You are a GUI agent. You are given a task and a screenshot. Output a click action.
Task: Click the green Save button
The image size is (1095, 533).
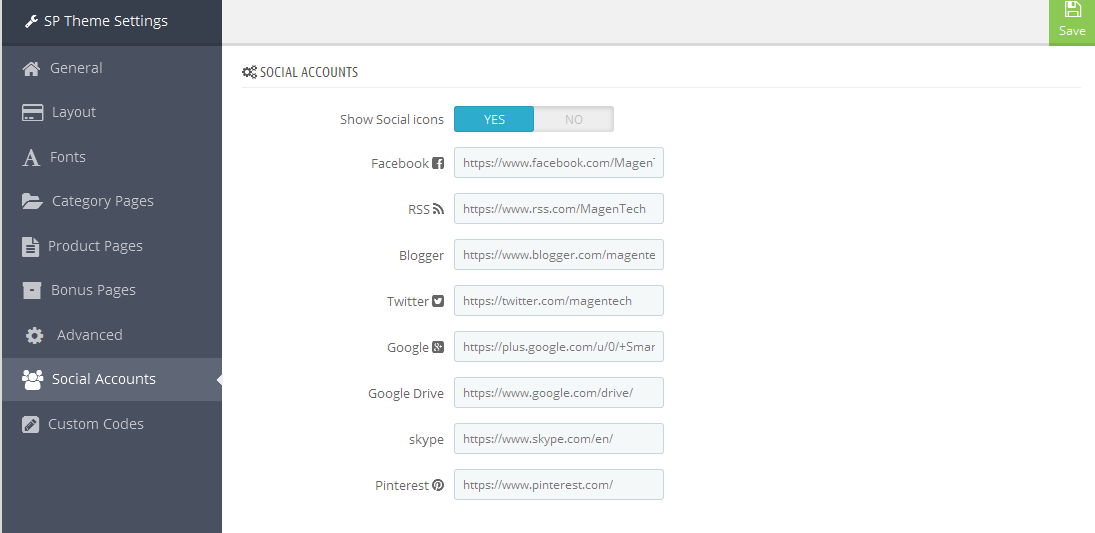pos(1072,22)
